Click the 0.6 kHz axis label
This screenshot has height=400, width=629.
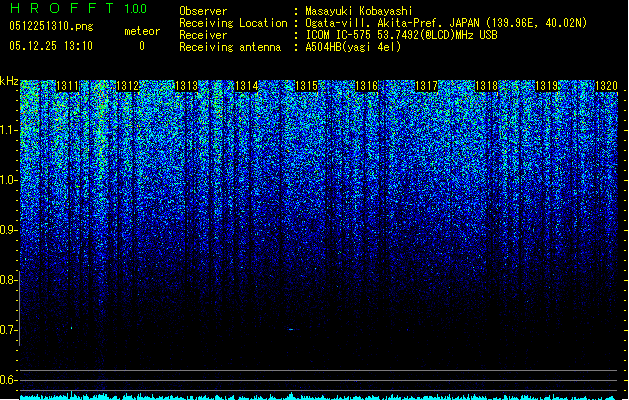pyautogui.click(x=8, y=380)
